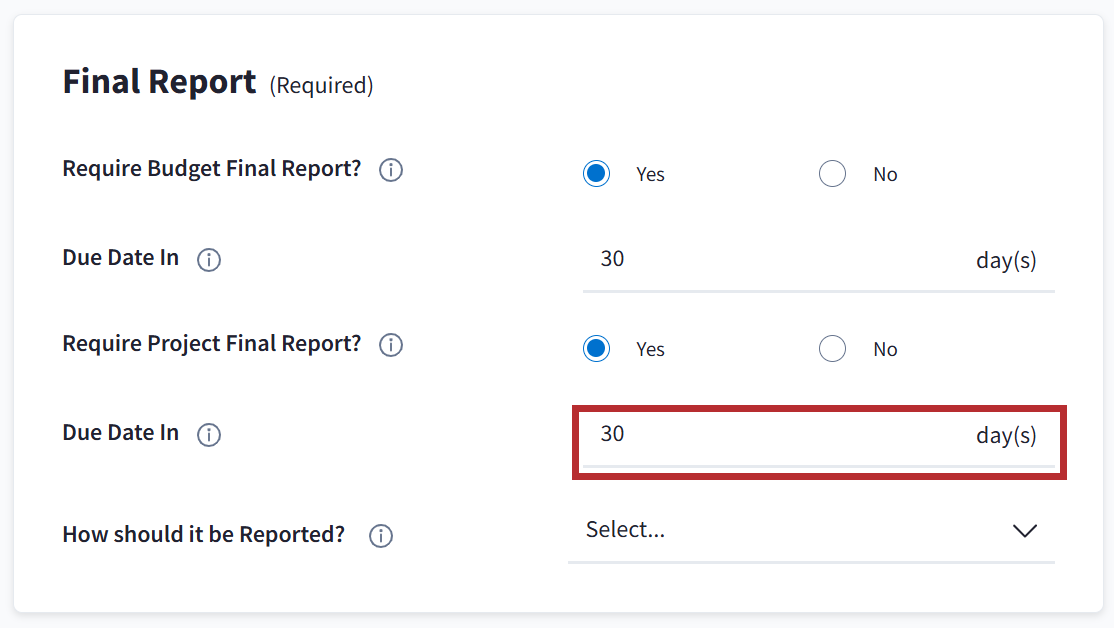The image size is (1114, 628).
Task: Choose No for Require Project Final Report
Action: pos(832,349)
